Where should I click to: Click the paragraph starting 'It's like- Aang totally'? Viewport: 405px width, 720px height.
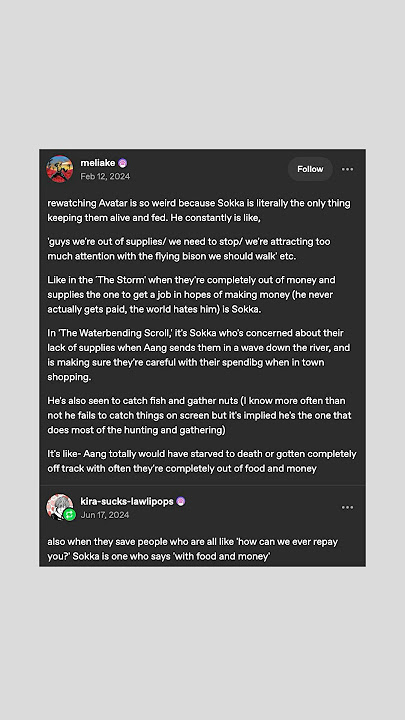202,461
